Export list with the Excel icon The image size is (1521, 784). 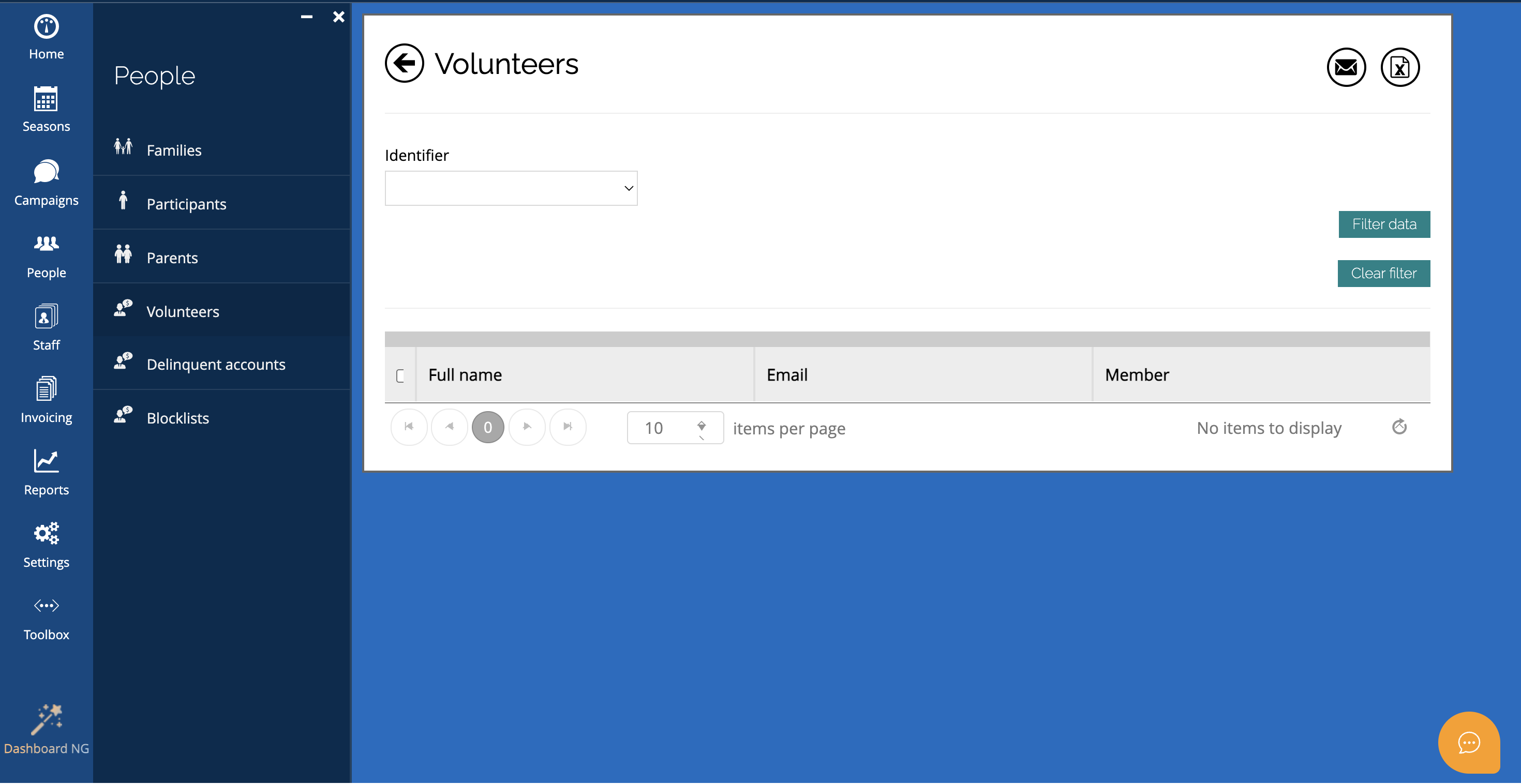[1400, 67]
